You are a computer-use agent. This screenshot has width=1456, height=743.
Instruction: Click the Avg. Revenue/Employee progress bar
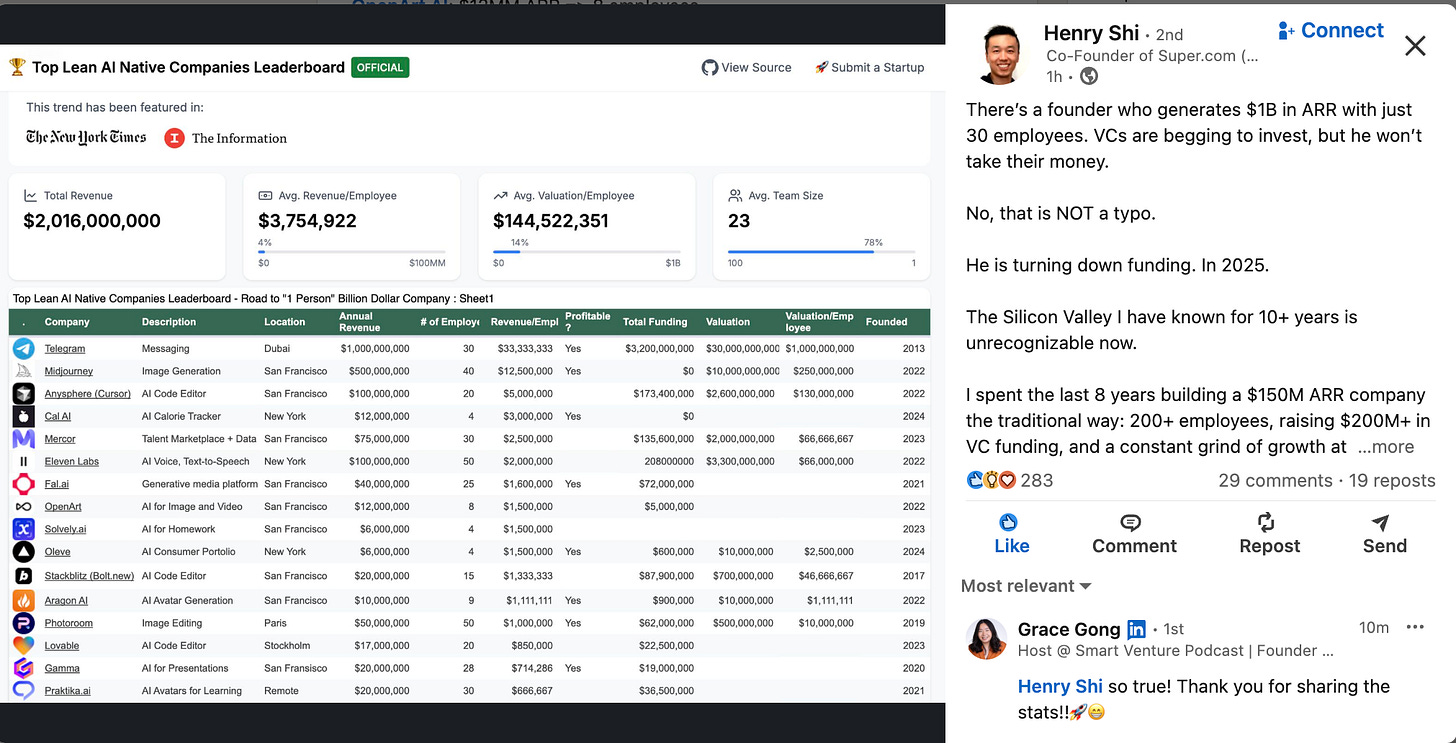coord(352,252)
